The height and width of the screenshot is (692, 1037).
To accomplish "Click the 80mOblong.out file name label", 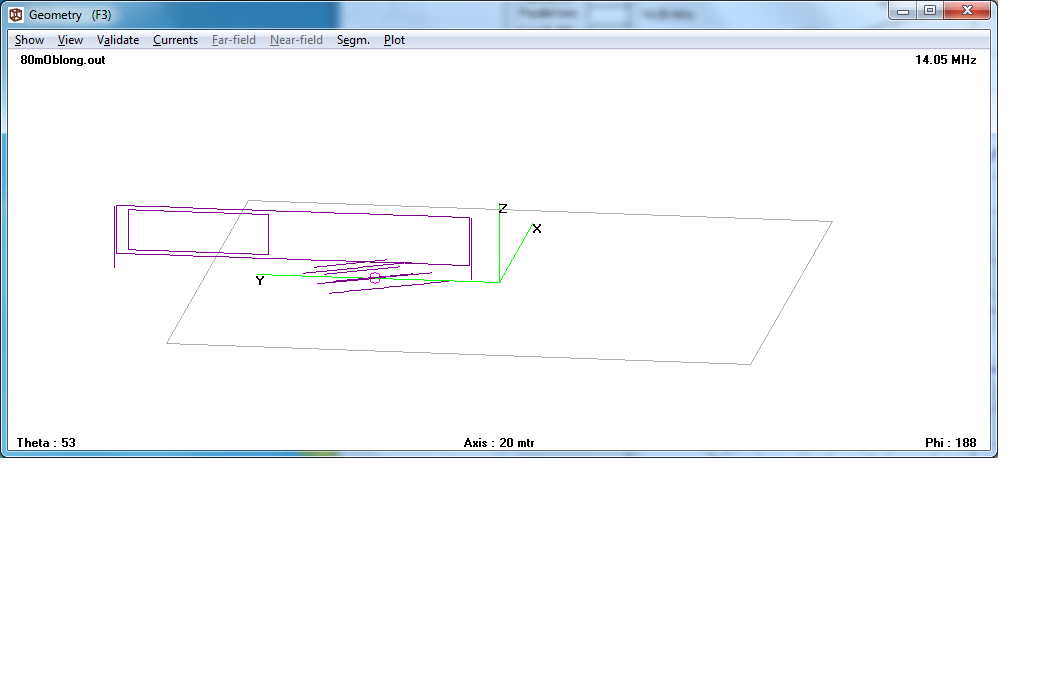I will [63, 60].
